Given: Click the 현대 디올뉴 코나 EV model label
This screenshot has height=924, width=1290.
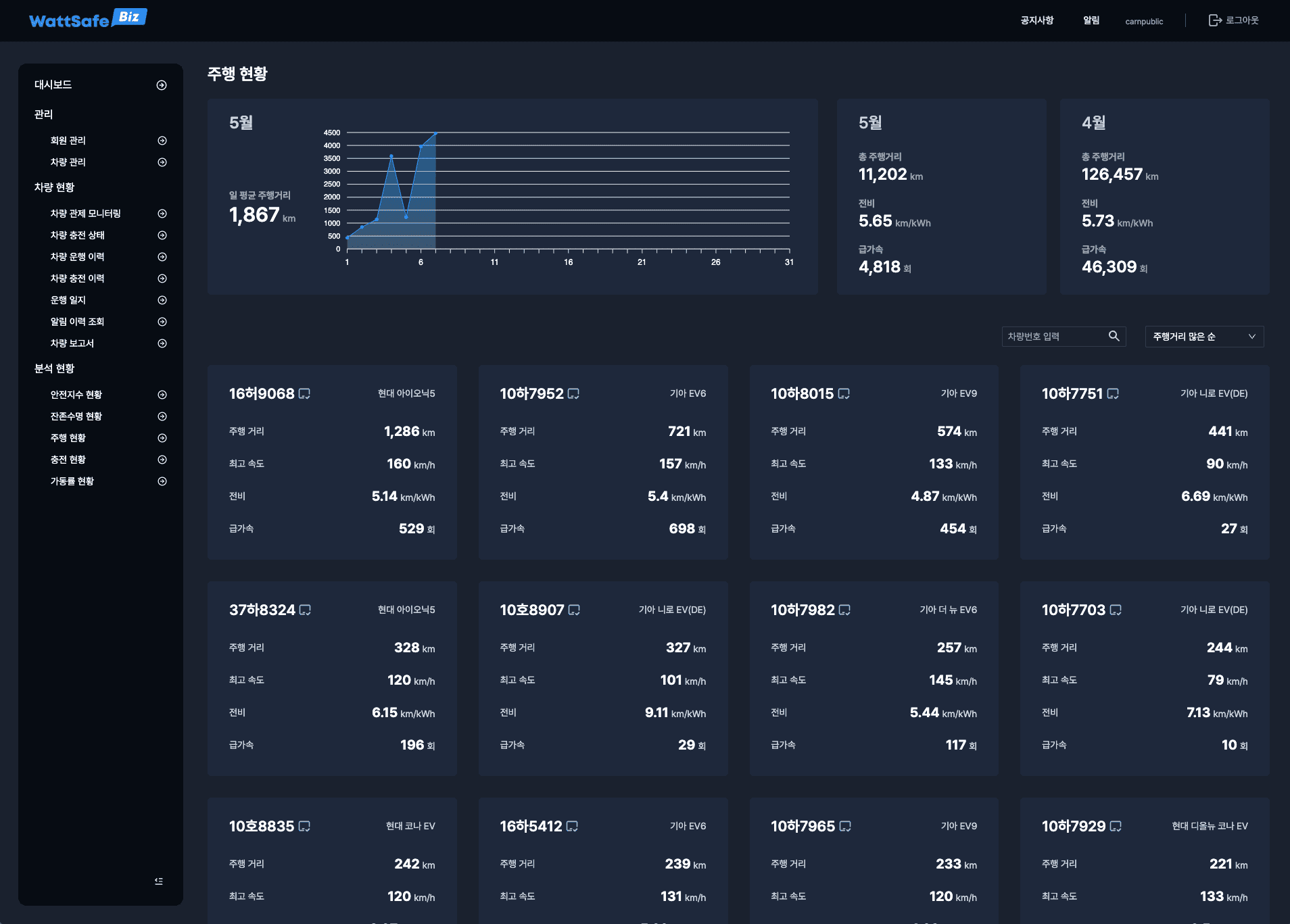Looking at the screenshot, I should (x=1210, y=826).
